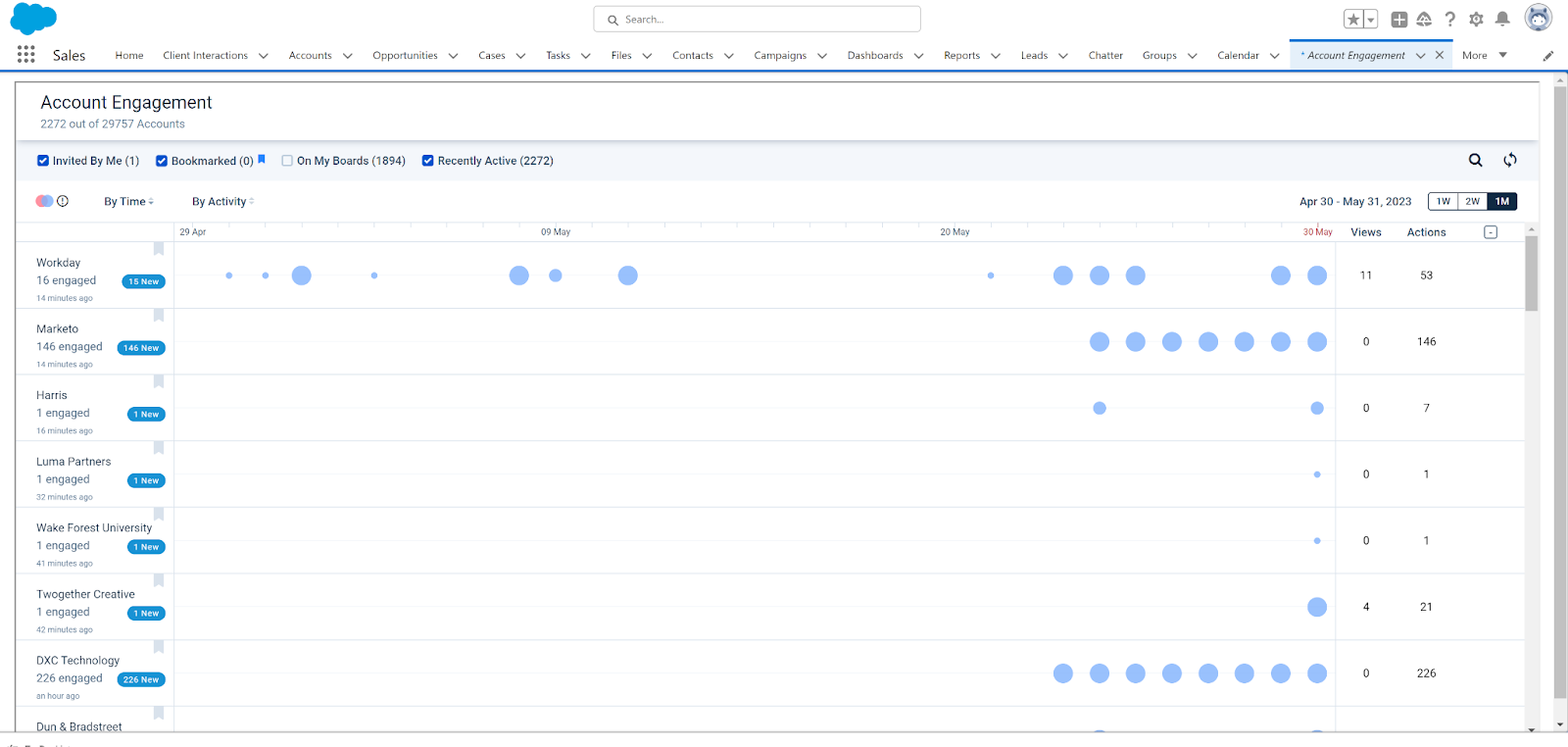Click the pencil edit navigation icon
This screenshot has width=1568, height=747.
click(1548, 56)
